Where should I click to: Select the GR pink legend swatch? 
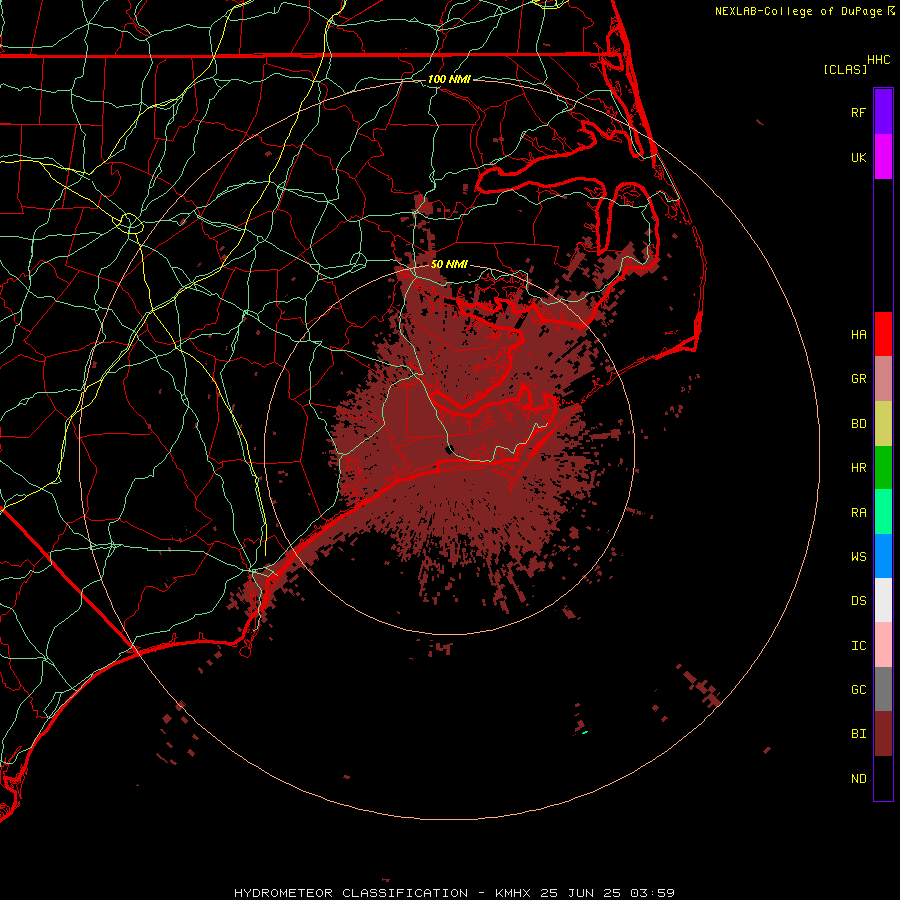[x=883, y=379]
